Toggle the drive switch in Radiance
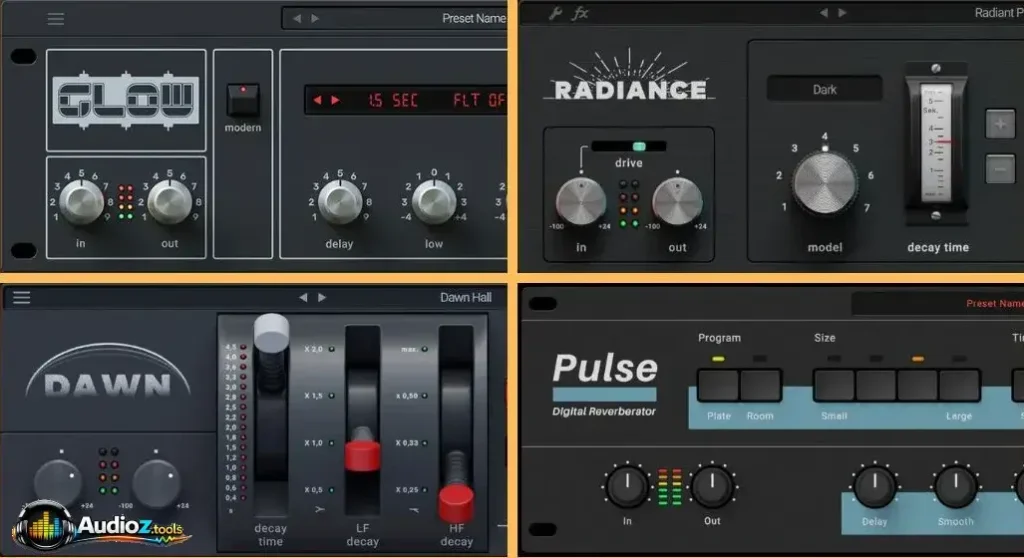Image resolution: width=1024 pixels, height=558 pixels. coord(628,146)
